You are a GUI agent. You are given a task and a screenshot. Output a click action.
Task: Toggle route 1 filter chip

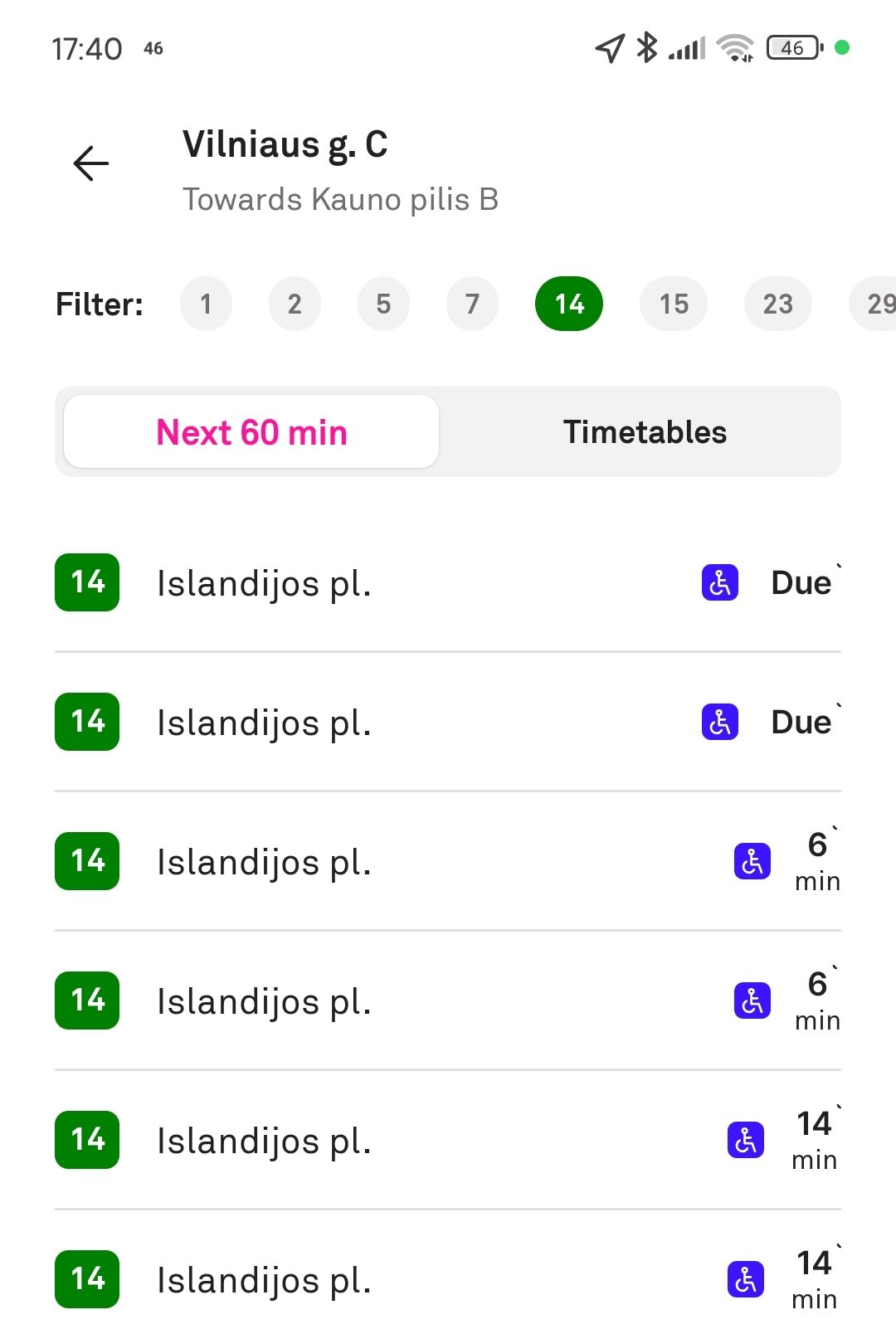point(206,304)
